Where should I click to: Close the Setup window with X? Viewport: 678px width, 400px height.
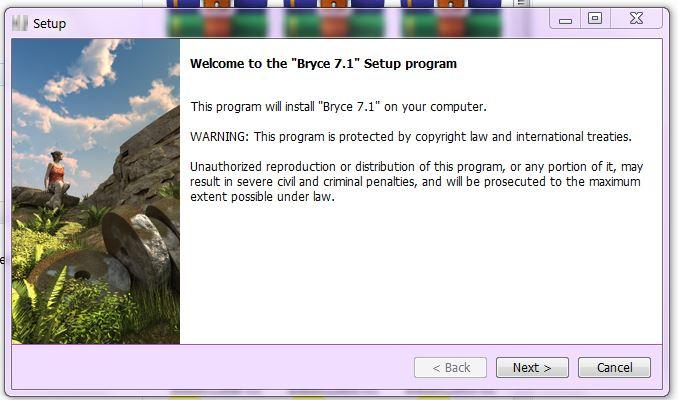(x=636, y=19)
